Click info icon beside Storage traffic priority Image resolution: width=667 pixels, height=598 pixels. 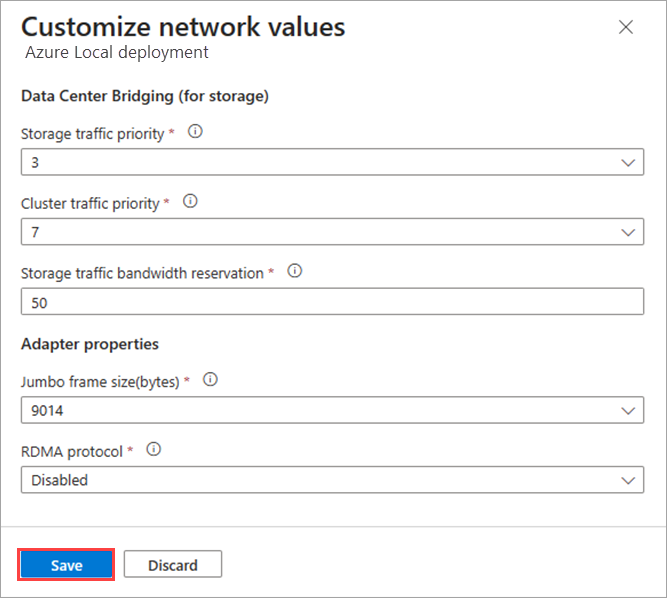195,132
